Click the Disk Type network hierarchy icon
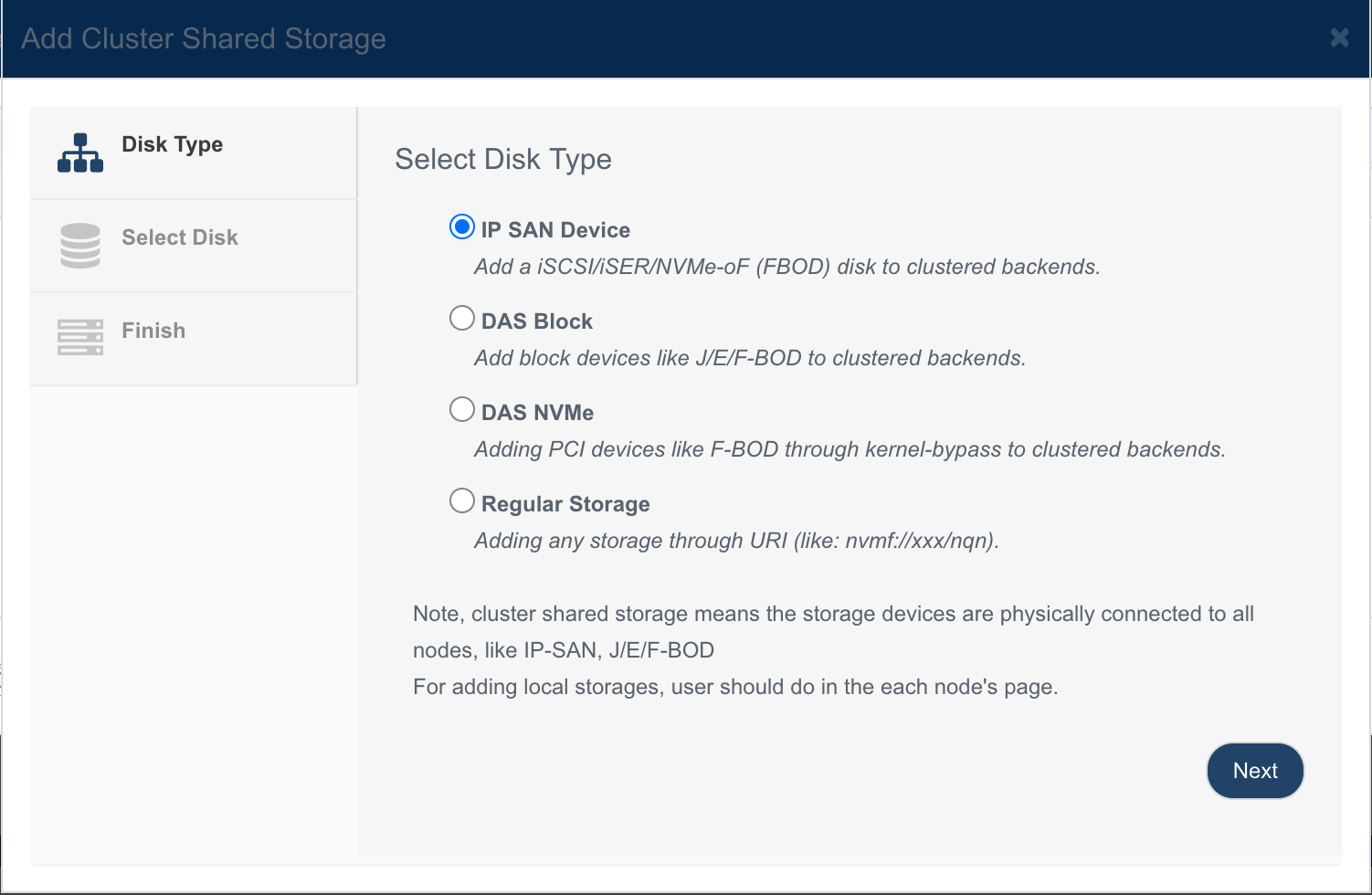Image resolution: width=1372 pixels, height=895 pixels. 80,153
